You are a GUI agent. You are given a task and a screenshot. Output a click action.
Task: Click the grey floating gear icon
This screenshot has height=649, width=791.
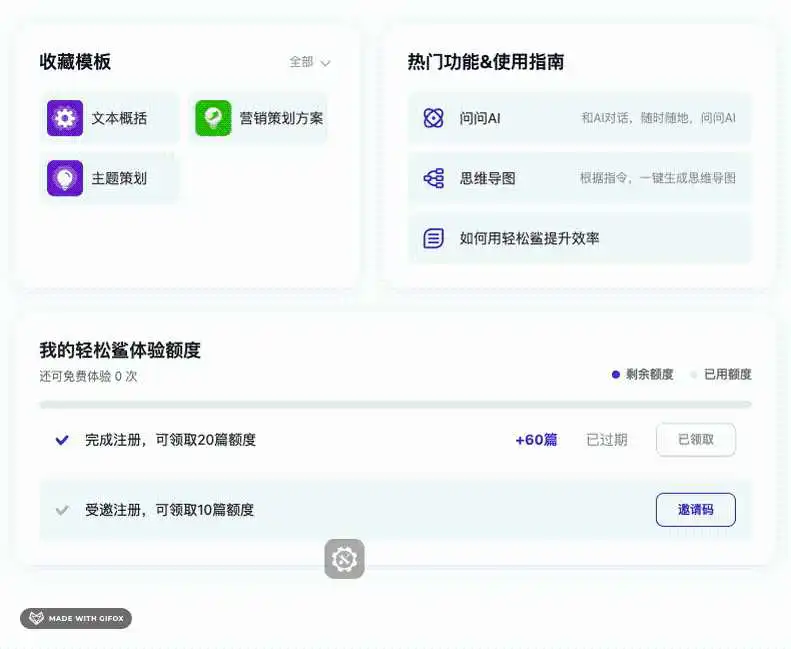pyautogui.click(x=345, y=559)
